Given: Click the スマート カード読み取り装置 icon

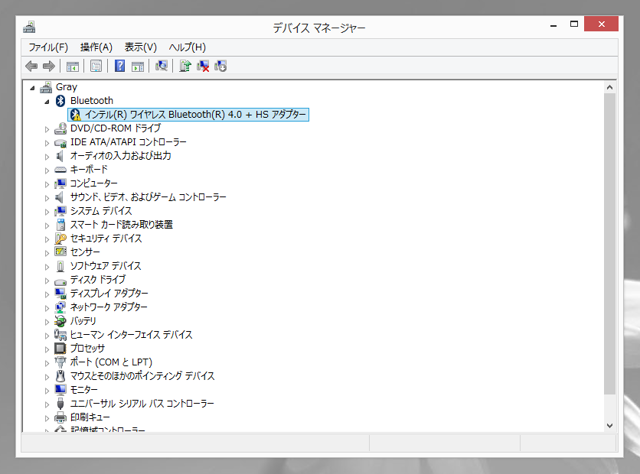Looking at the screenshot, I should point(60,225).
